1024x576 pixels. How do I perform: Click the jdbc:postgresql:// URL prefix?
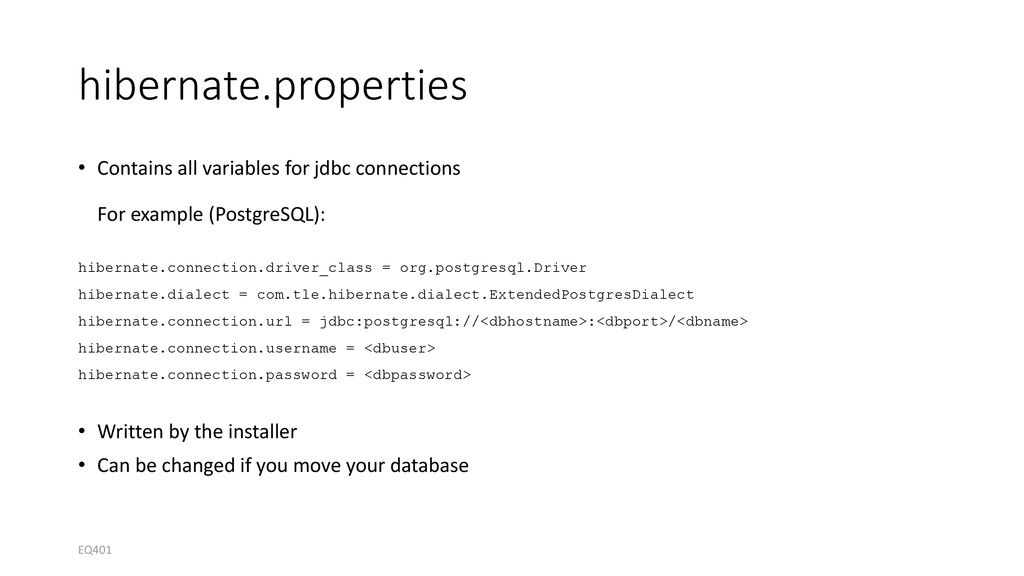click(399, 321)
